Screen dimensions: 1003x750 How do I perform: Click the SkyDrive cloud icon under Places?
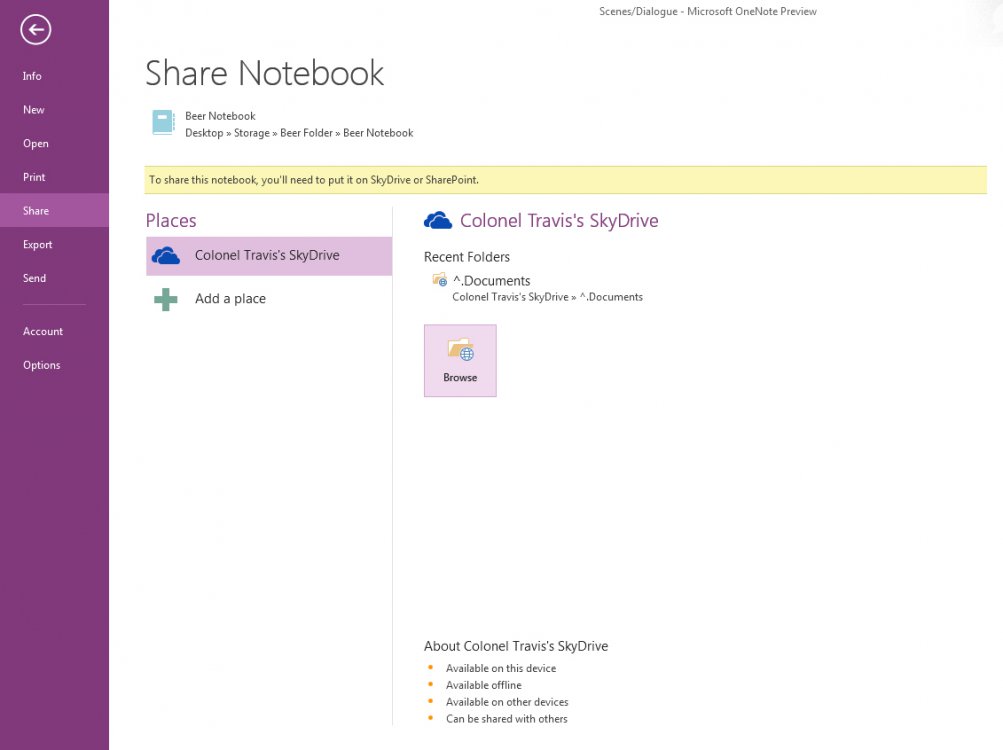(x=166, y=256)
